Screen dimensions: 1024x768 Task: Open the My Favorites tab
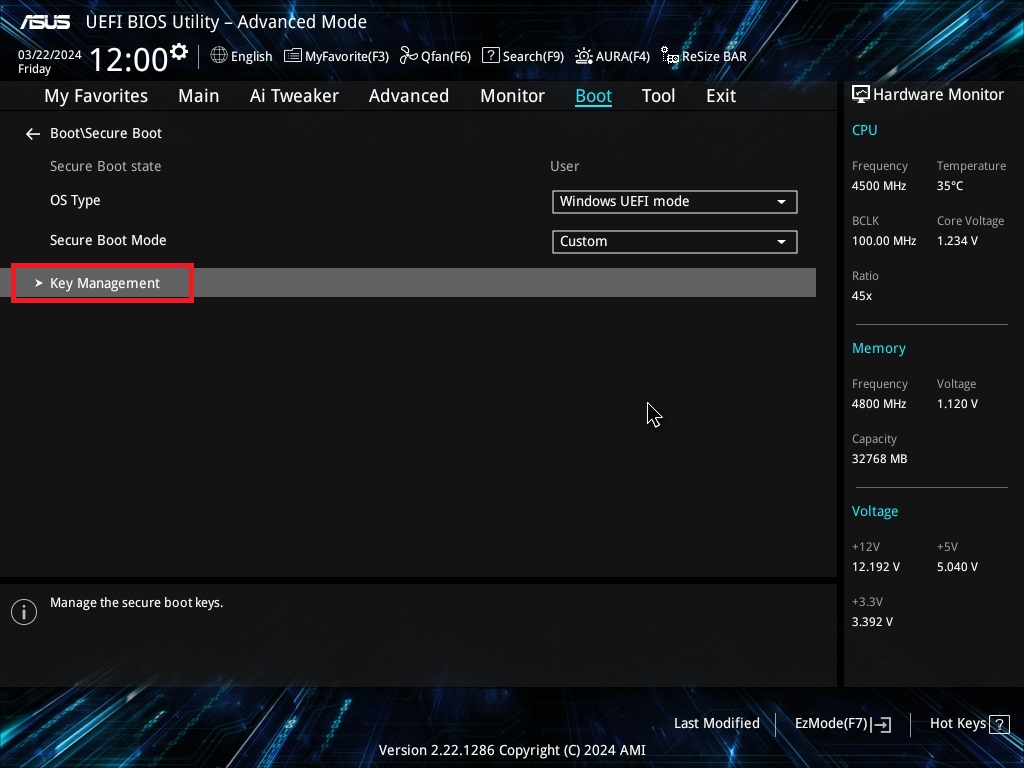(96, 96)
